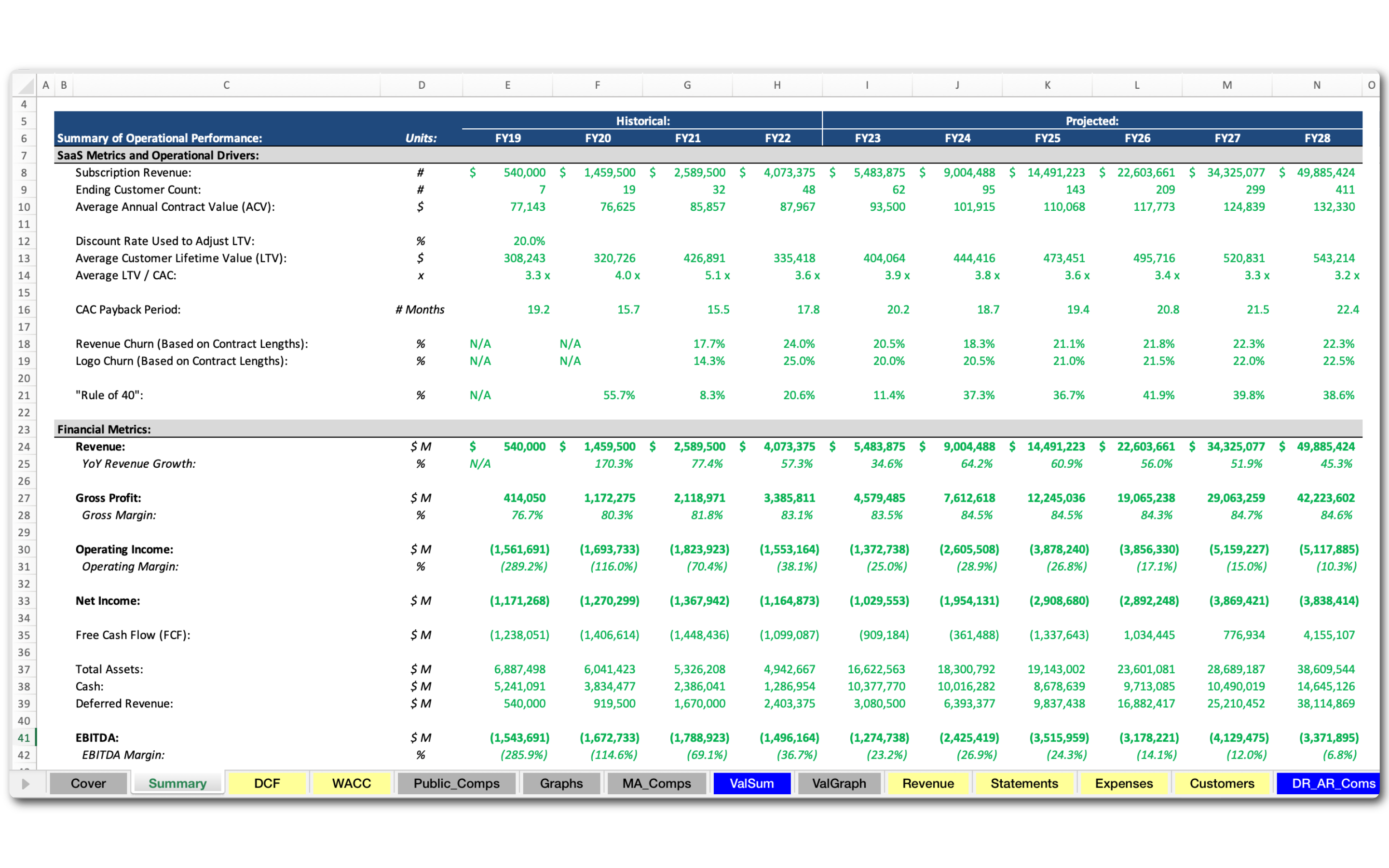Switch to the DCF sheet
Viewport: 1389px width, 868px height.
point(268,783)
